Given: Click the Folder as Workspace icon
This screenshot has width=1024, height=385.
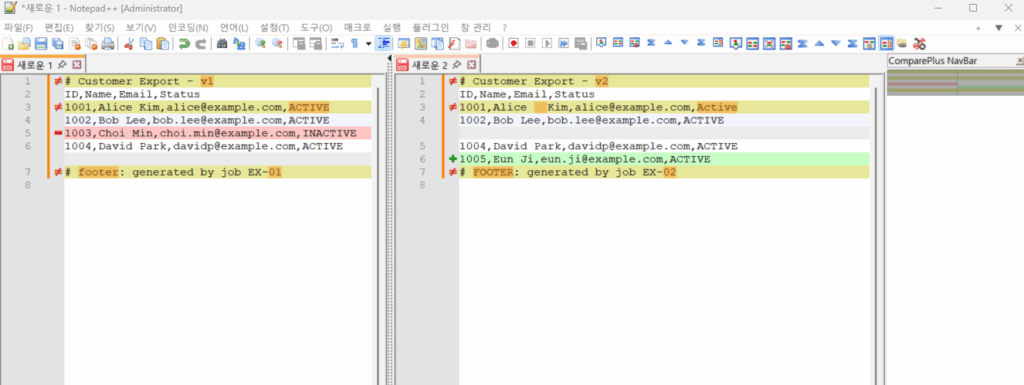Looking at the screenshot, I should 471,44.
